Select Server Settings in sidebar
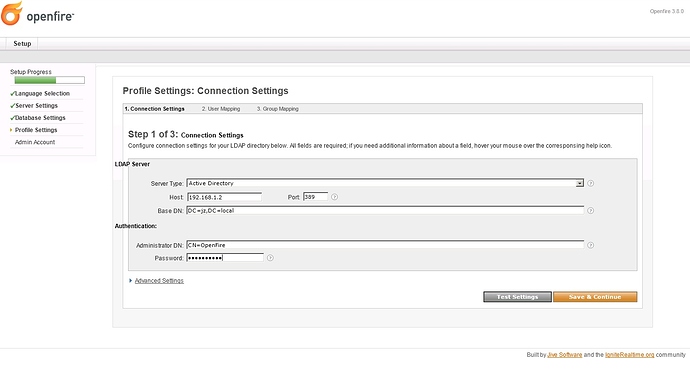Screen dimensions: 690x389 point(36,106)
